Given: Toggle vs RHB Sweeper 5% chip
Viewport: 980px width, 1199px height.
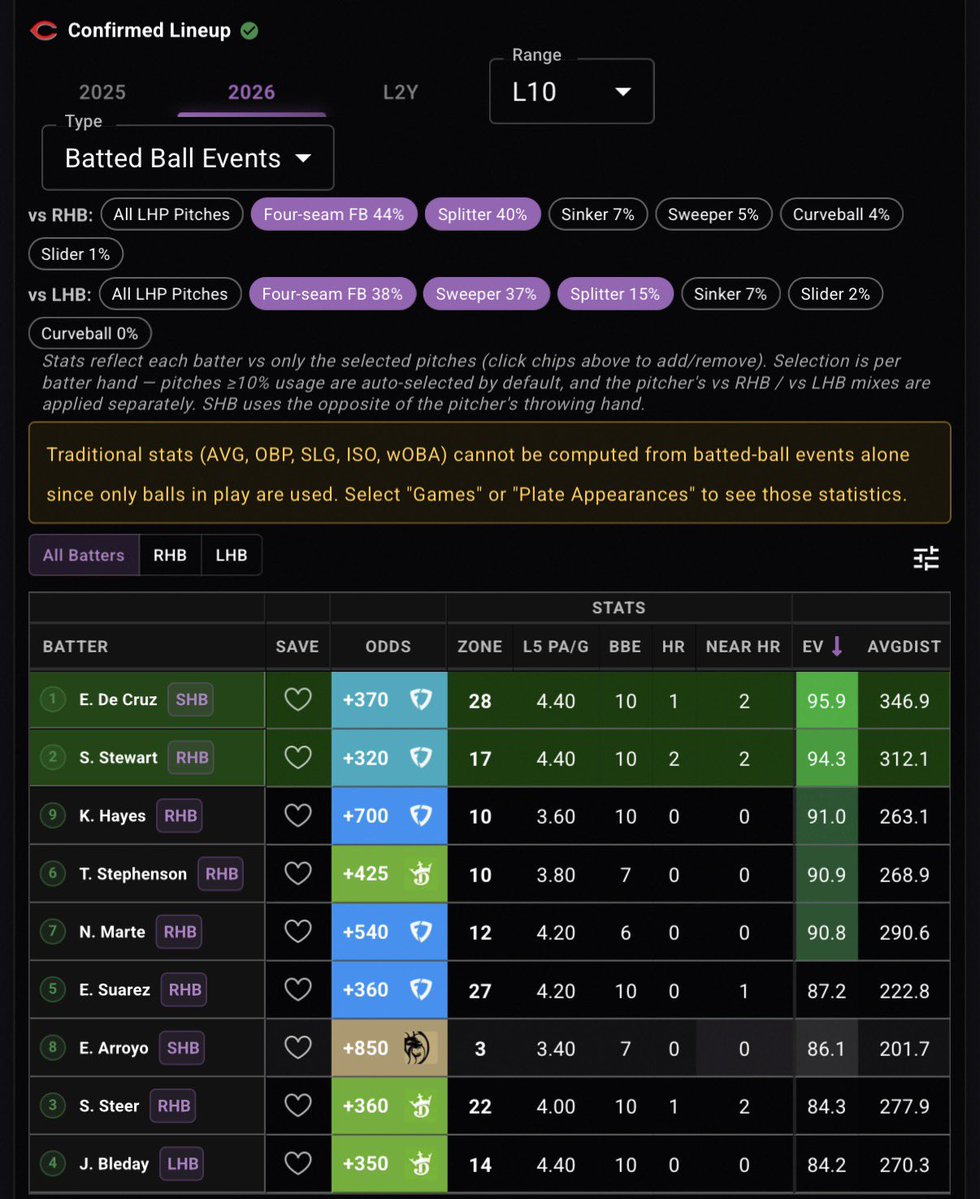Looking at the screenshot, I should [x=713, y=215].
